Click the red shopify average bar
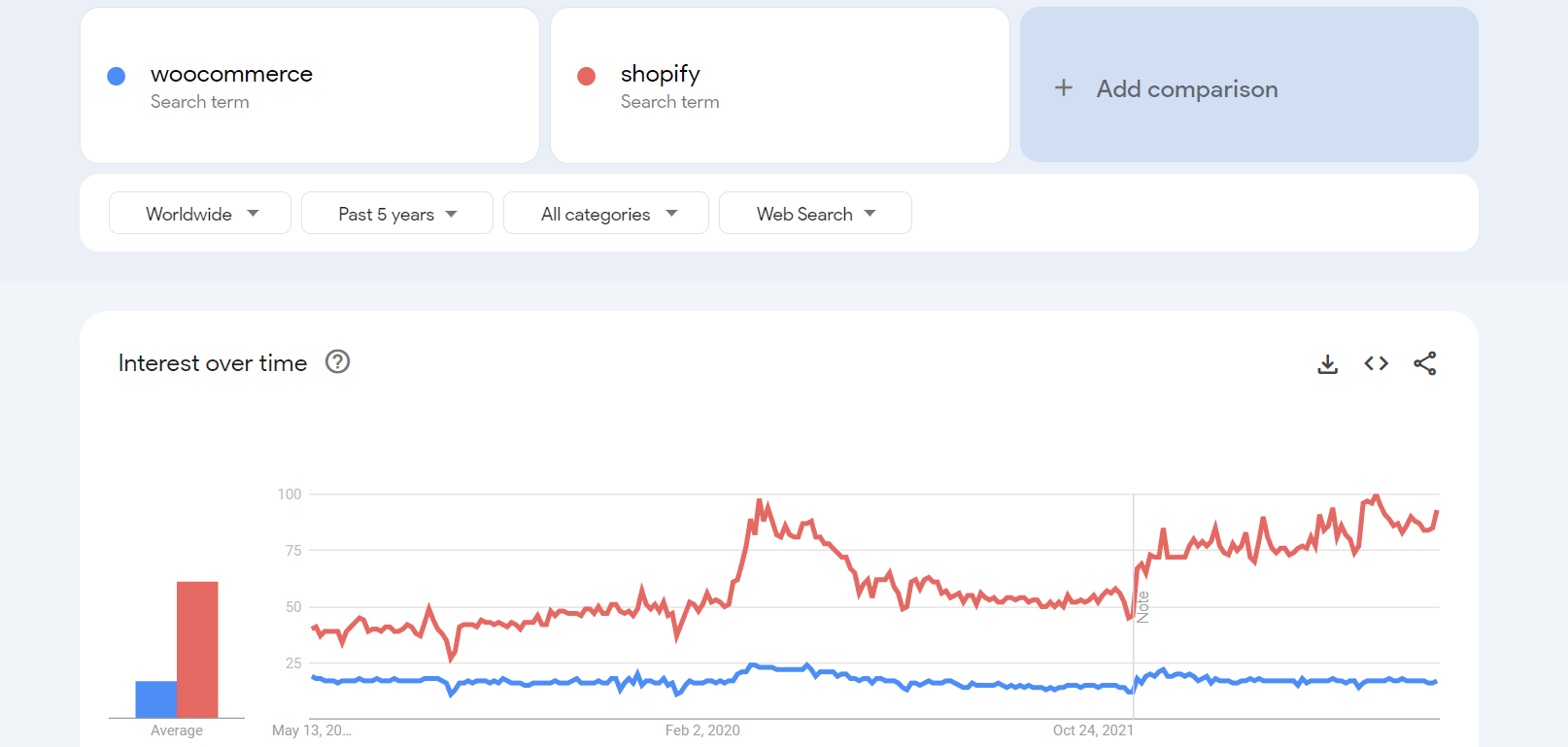1568x747 pixels. tap(197, 649)
